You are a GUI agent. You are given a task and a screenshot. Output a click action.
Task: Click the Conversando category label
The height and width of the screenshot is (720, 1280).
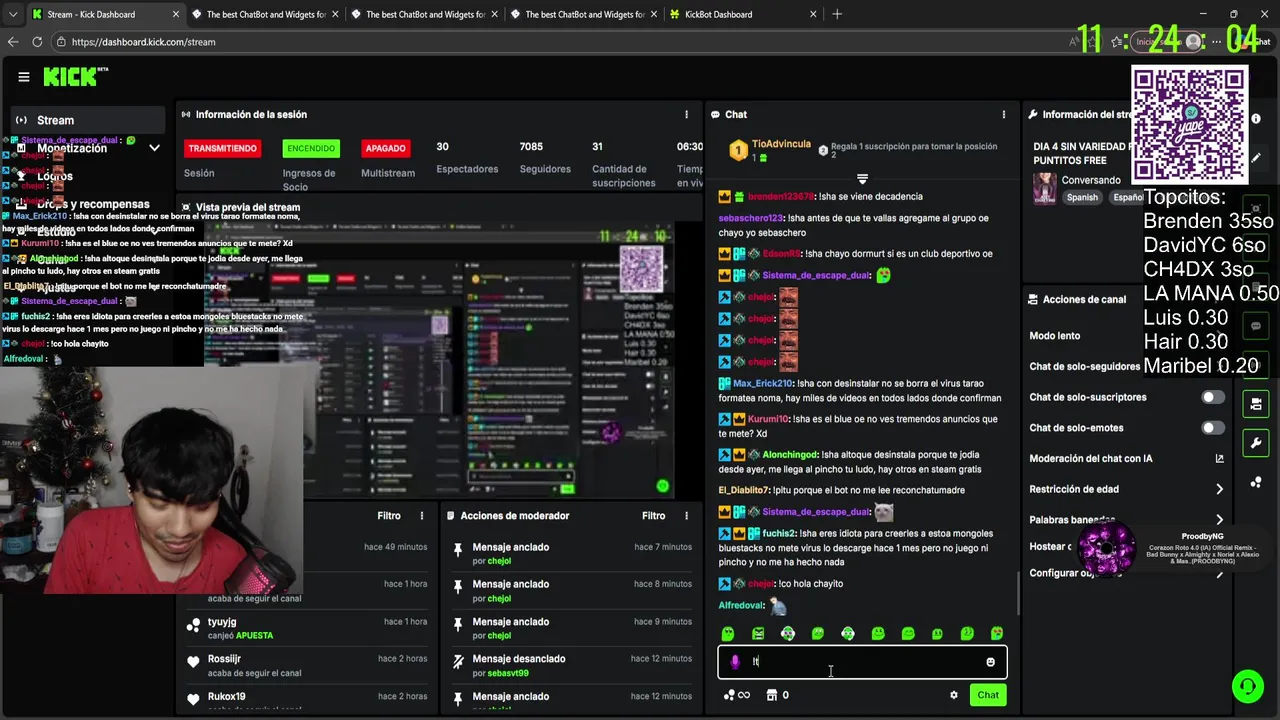(1091, 181)
